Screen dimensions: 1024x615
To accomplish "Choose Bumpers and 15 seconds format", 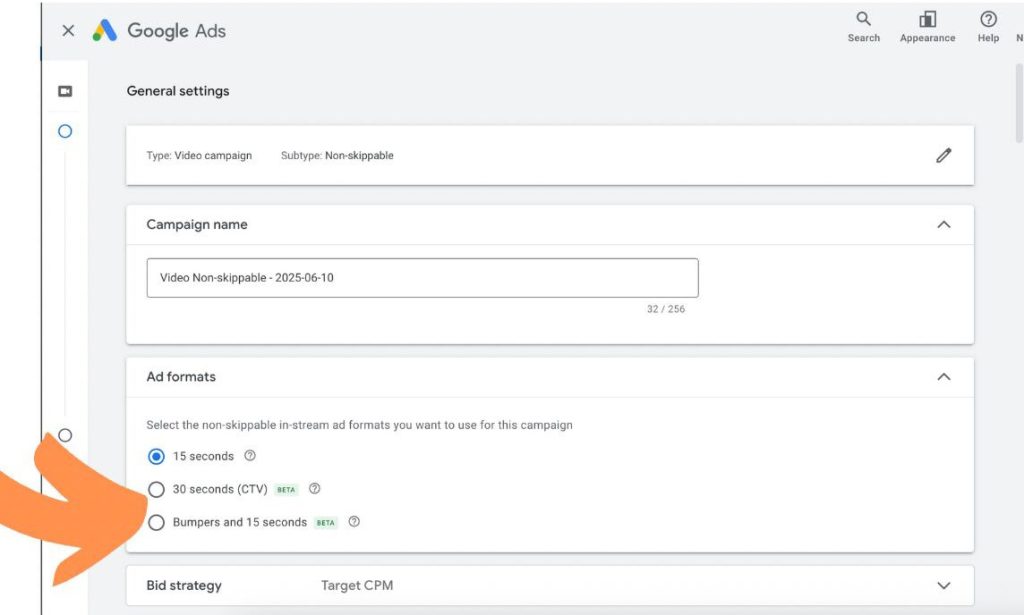I will click(156, 522).
